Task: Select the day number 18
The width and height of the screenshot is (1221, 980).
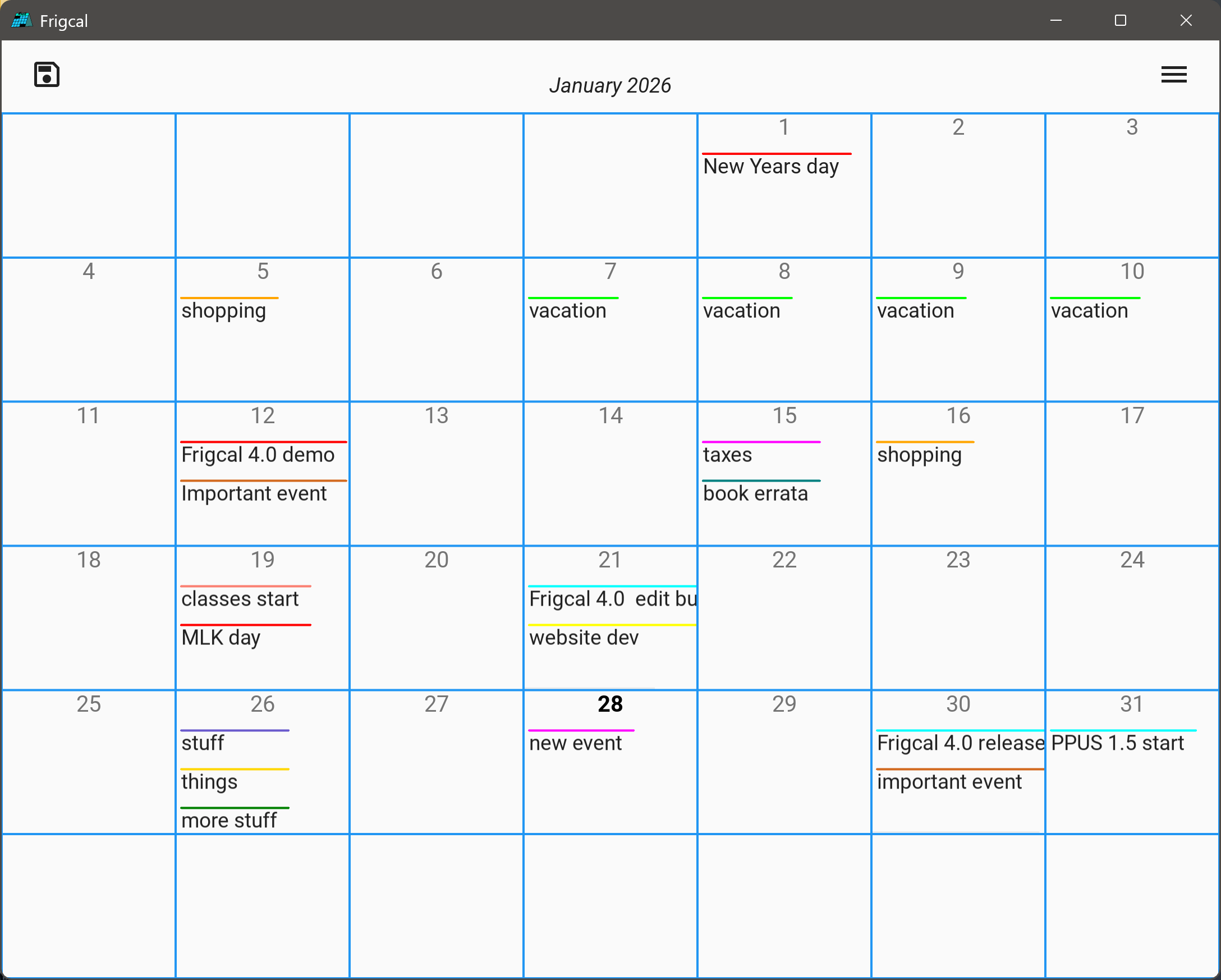Action: pos(88,560)
